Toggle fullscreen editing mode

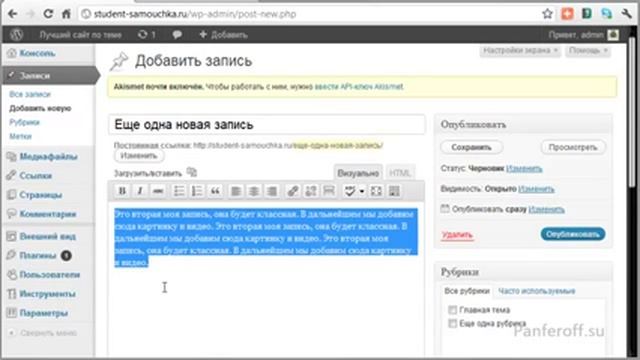[376, 191]
